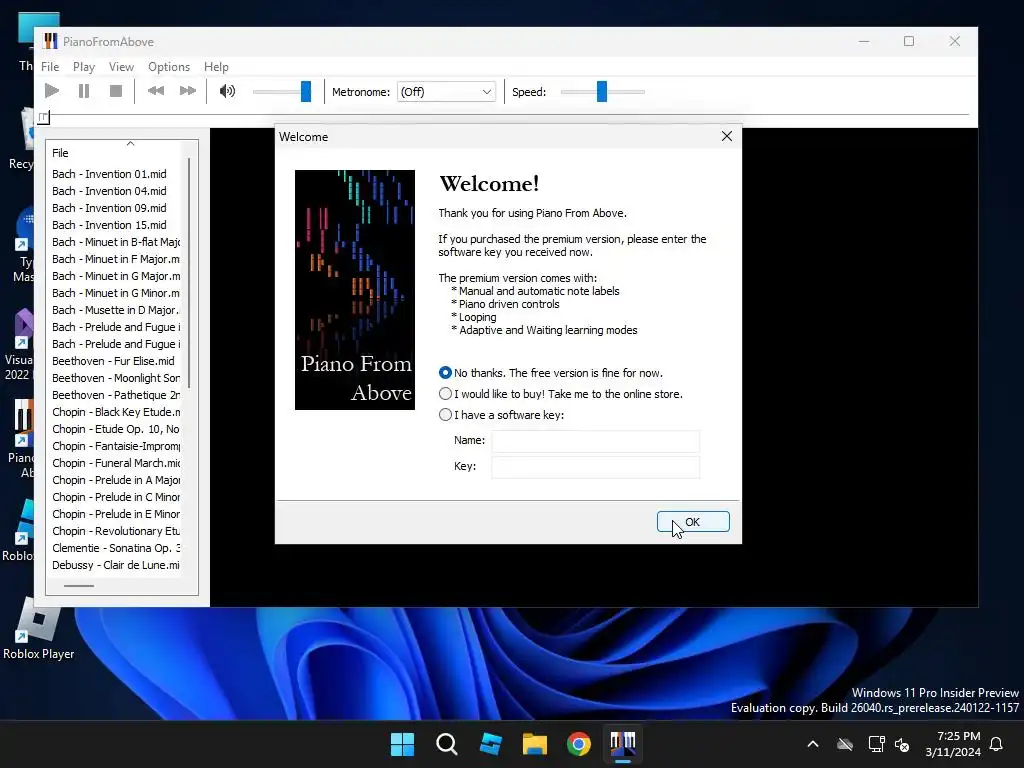This screenshot has height=768, width=1024.
Task: Select Chopin - Revolutionary Etude
Action: 116,530
